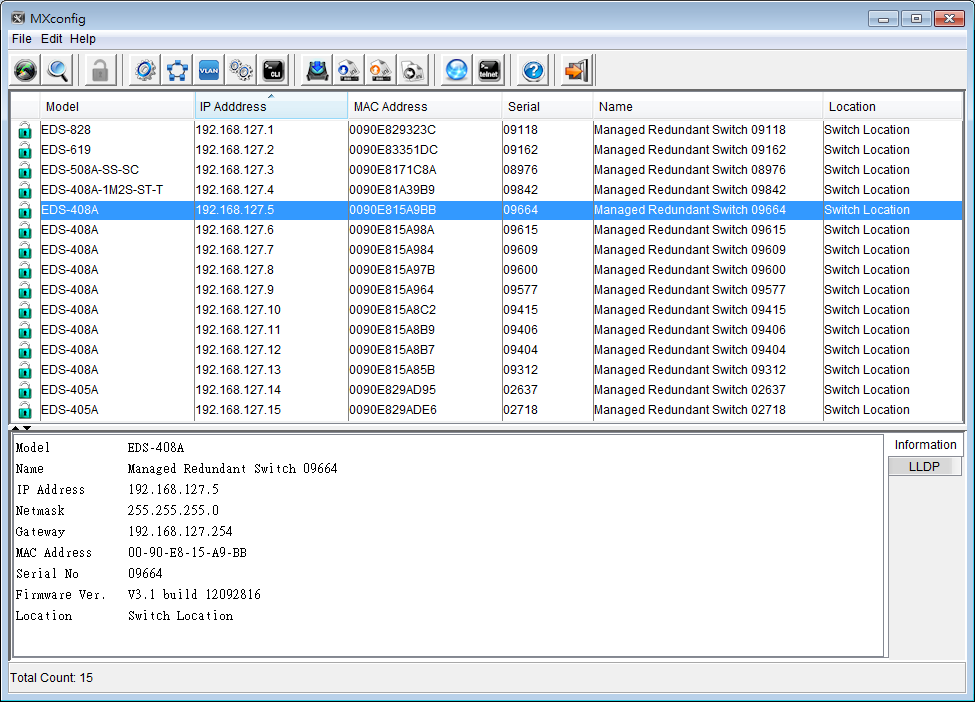
Task: Click the Netmask value 255.255.255.0
Action: (173, 510)
